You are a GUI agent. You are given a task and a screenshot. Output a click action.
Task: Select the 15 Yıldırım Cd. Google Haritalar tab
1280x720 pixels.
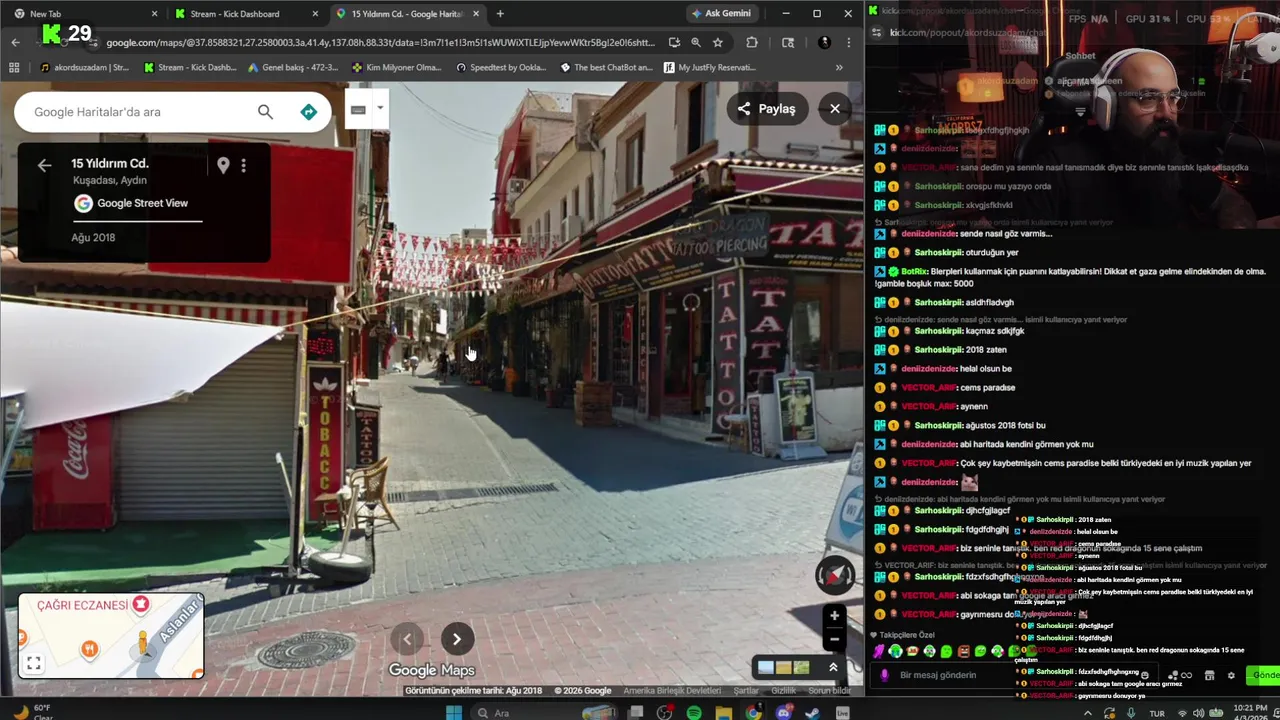[x=408, y=14]
